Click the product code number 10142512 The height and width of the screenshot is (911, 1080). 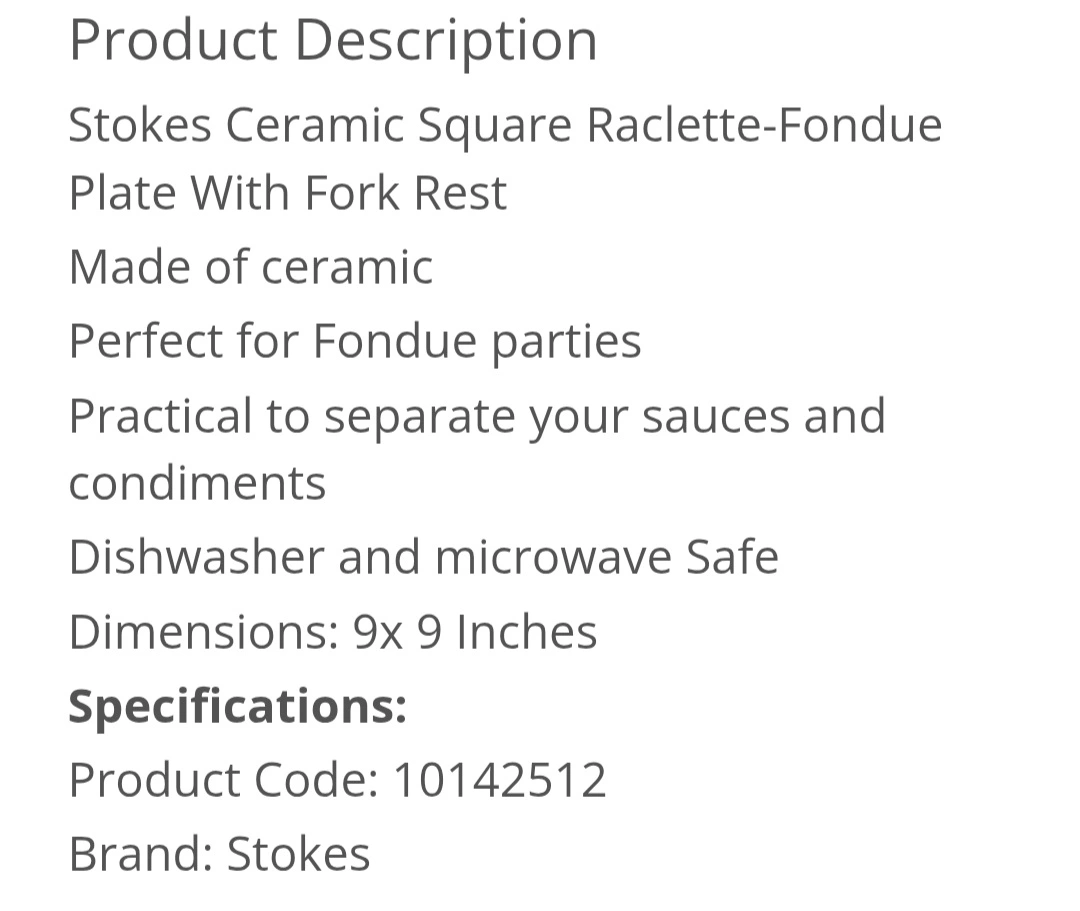pos(500,781)
